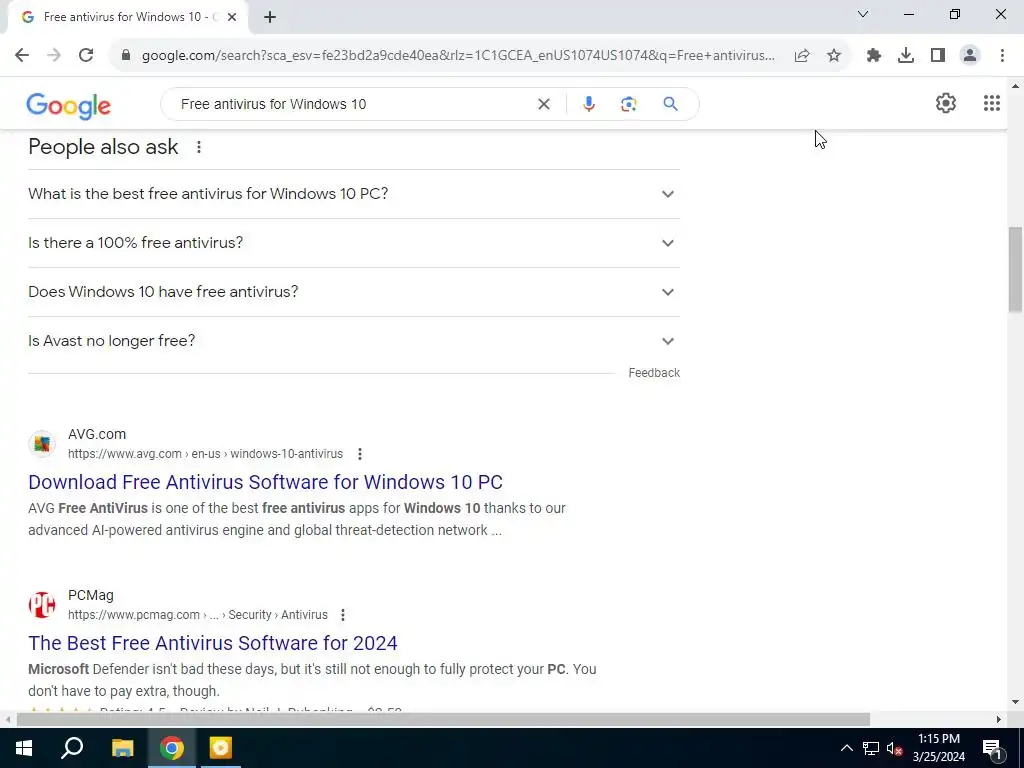This screenshot has height=768, width=1024.
Task: Open 'Download Free Antivirus Software for Windows 10 PC'
Action: pos(265,482)
